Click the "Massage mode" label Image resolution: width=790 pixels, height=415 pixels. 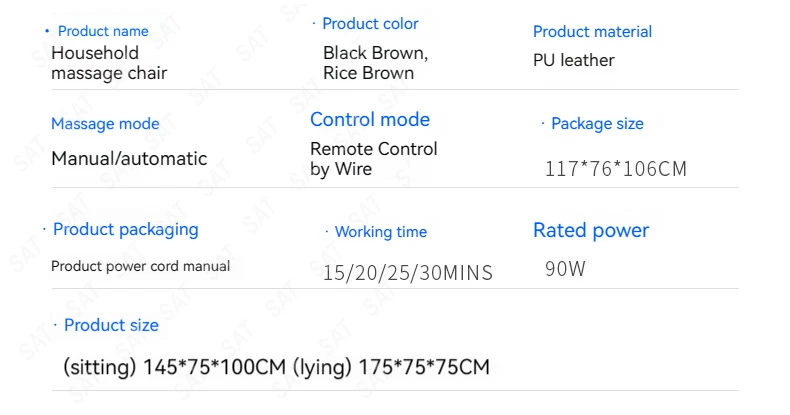(105, 124)
